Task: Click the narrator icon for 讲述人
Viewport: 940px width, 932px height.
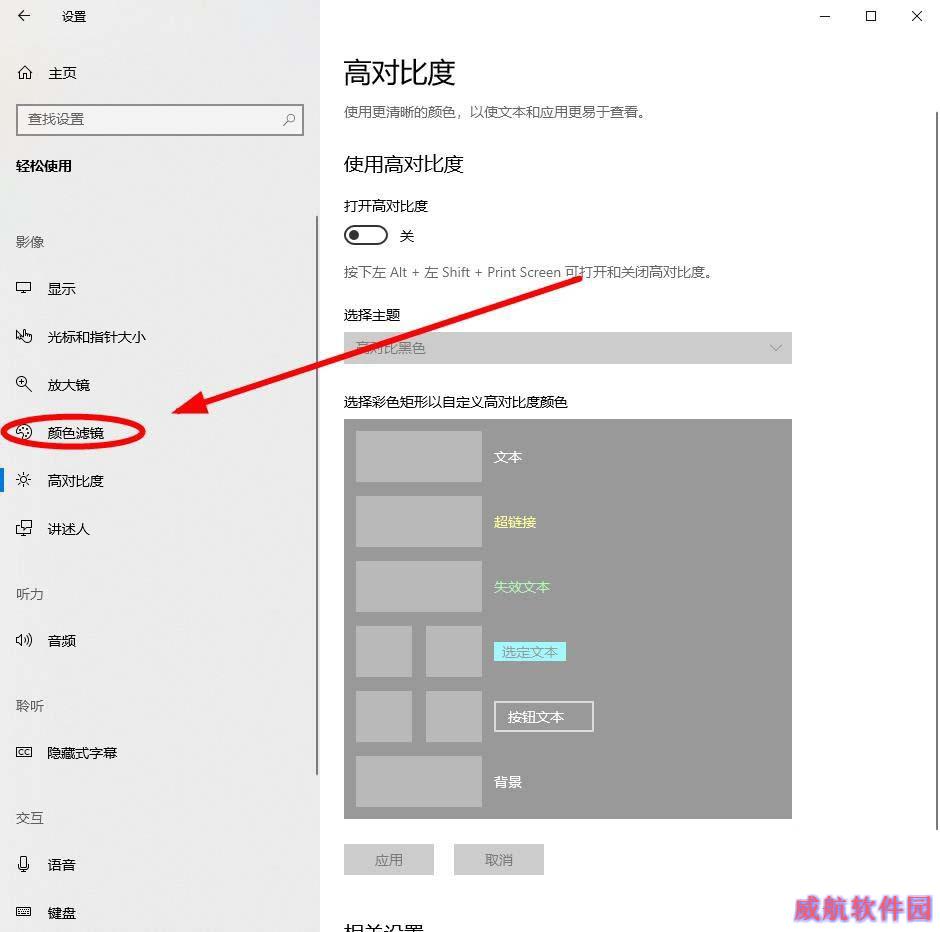Action: point(23,528)
